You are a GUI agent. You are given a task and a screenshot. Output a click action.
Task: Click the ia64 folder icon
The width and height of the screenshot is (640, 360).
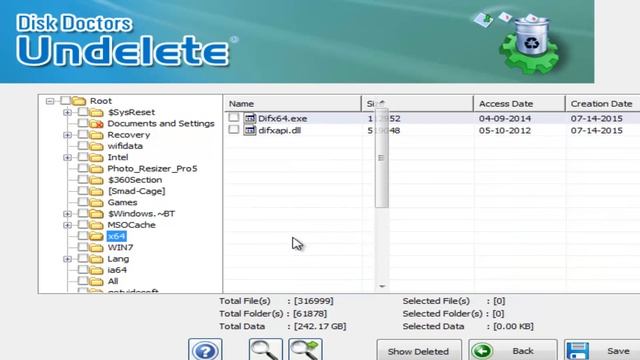point(97,270)
